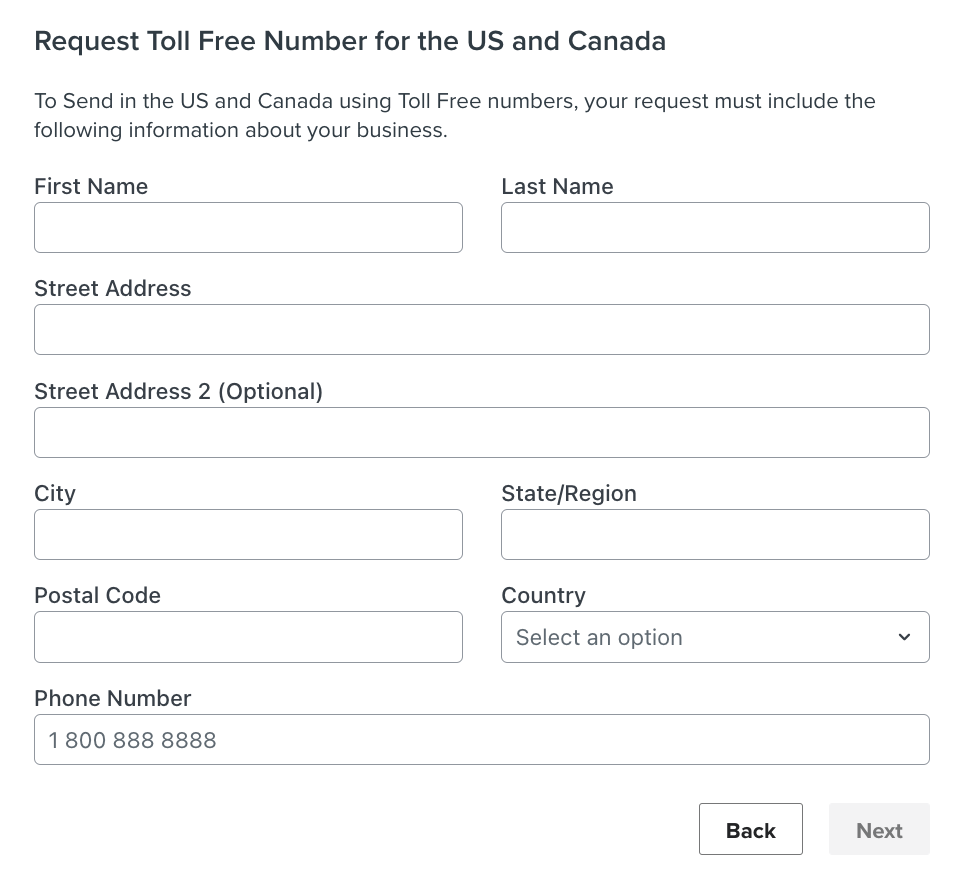Screen dimensions: 960x886
Task: Open the Country 'Select an option' dropdown
Action: (700, 637)
